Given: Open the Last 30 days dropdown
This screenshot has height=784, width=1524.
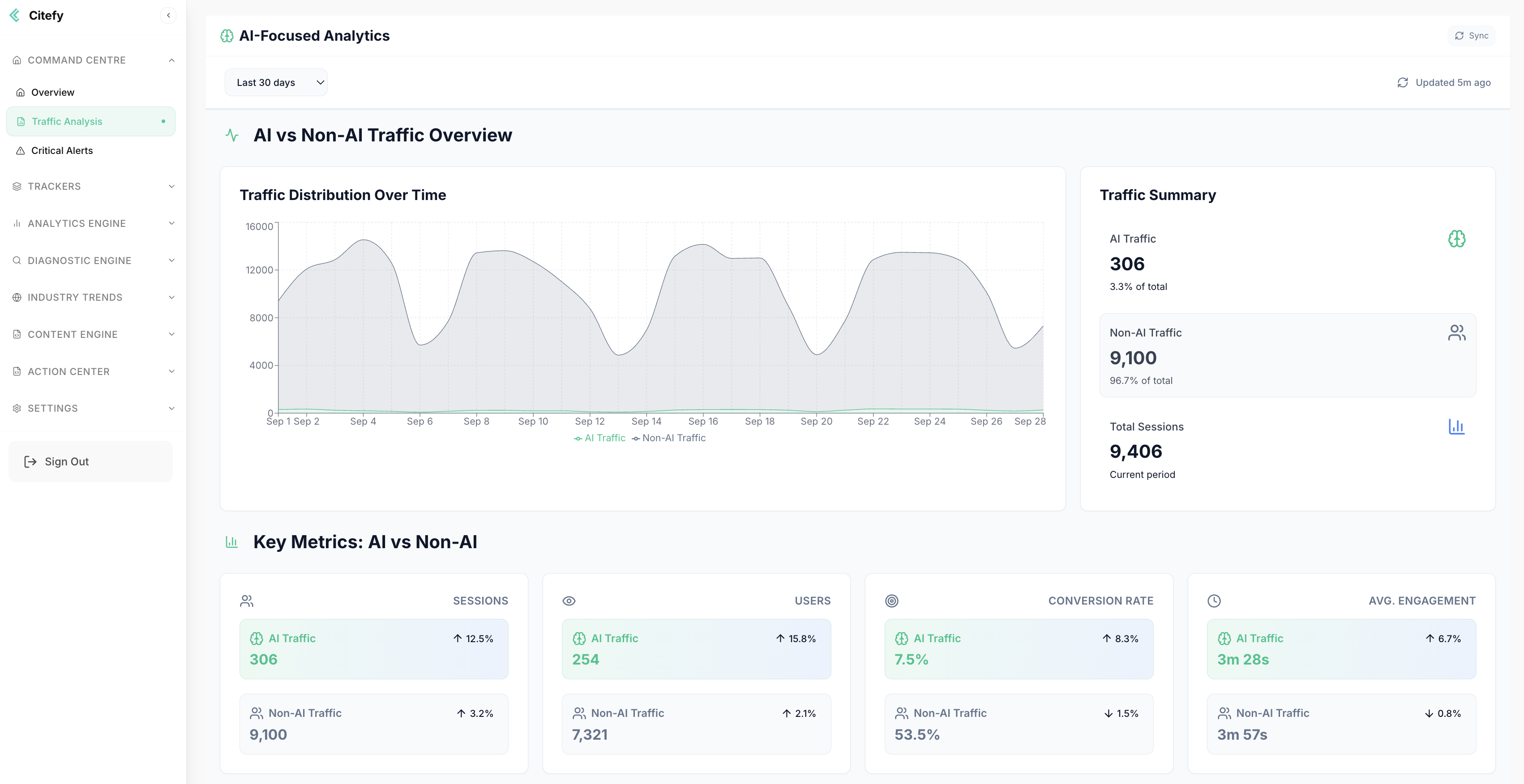Looking at the screenshot, I should (276, 83).
